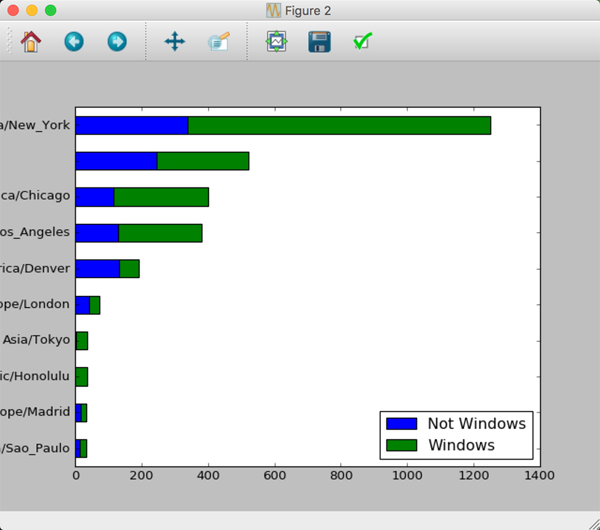Open edit axis parameters green checkmark
Viewport: 600px width, 530px height.
[362, 41]
